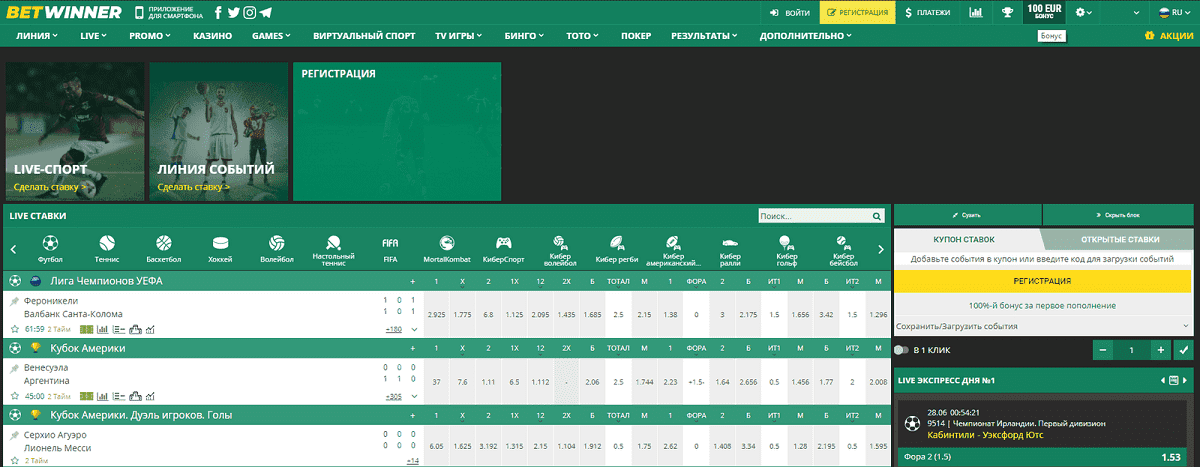Open the calendar icon in Live экспресс дня

click(x=1175, y=380)
